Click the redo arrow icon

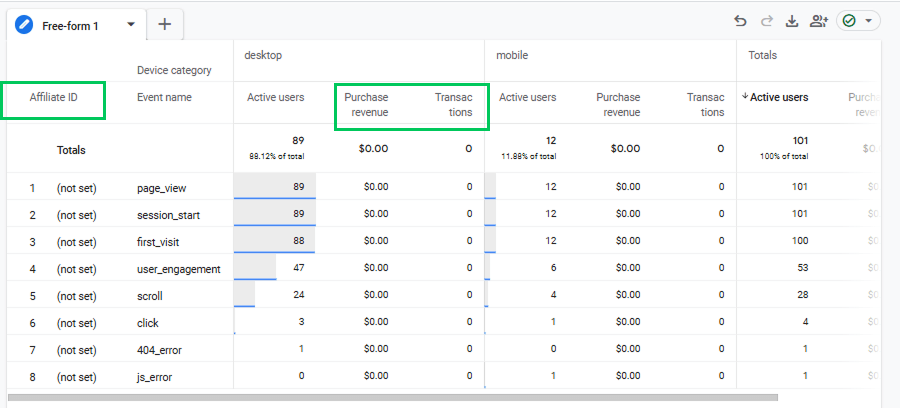click(766, 21)
